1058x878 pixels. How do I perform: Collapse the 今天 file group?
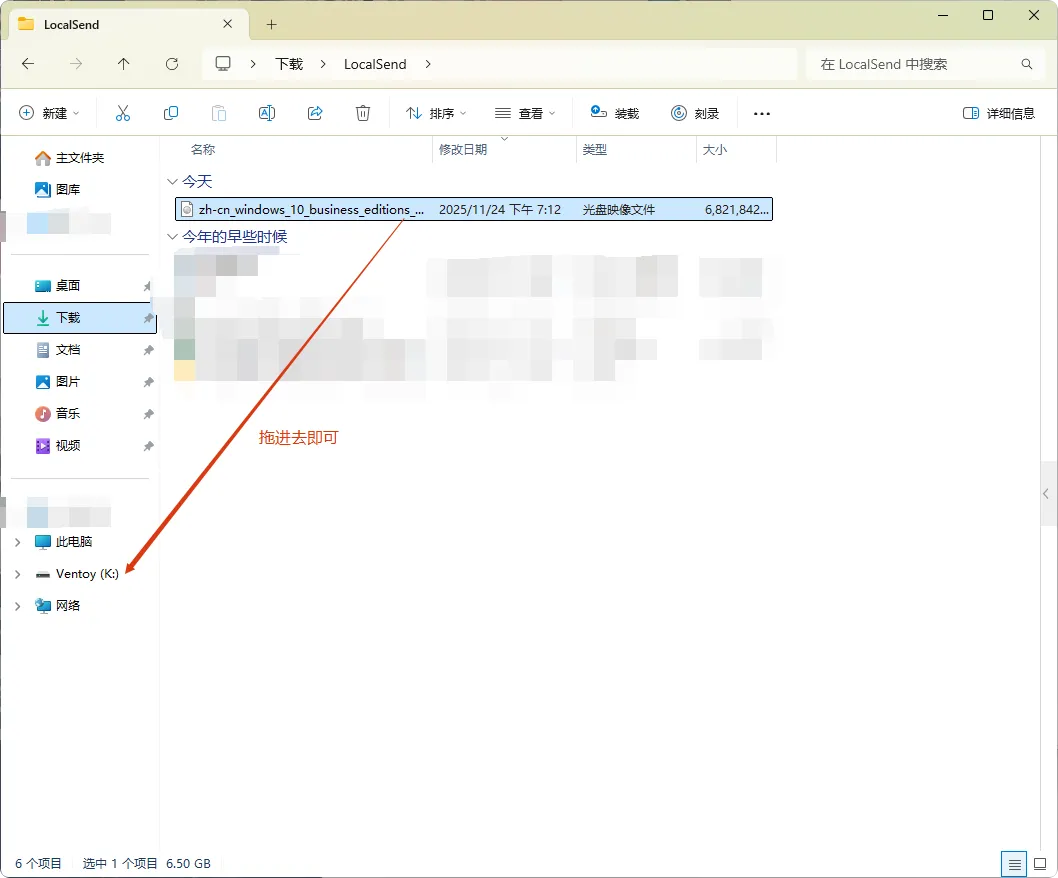172,182
